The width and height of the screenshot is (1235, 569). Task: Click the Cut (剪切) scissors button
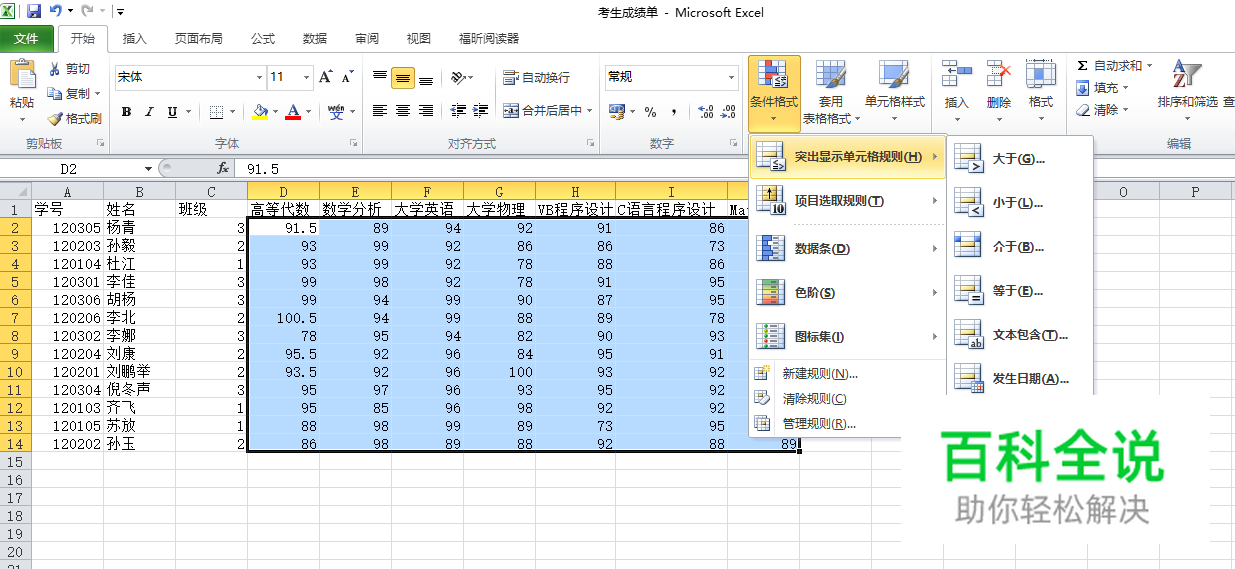point(69,69)
